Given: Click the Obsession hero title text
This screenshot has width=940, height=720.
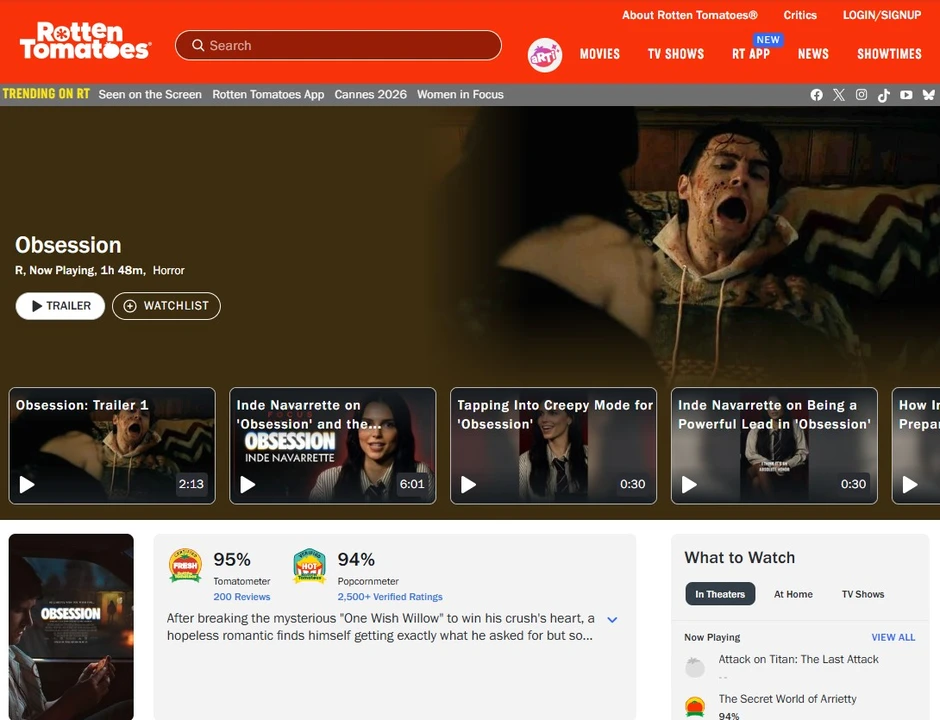Looking at the screenshot, I should coord(68,245).
